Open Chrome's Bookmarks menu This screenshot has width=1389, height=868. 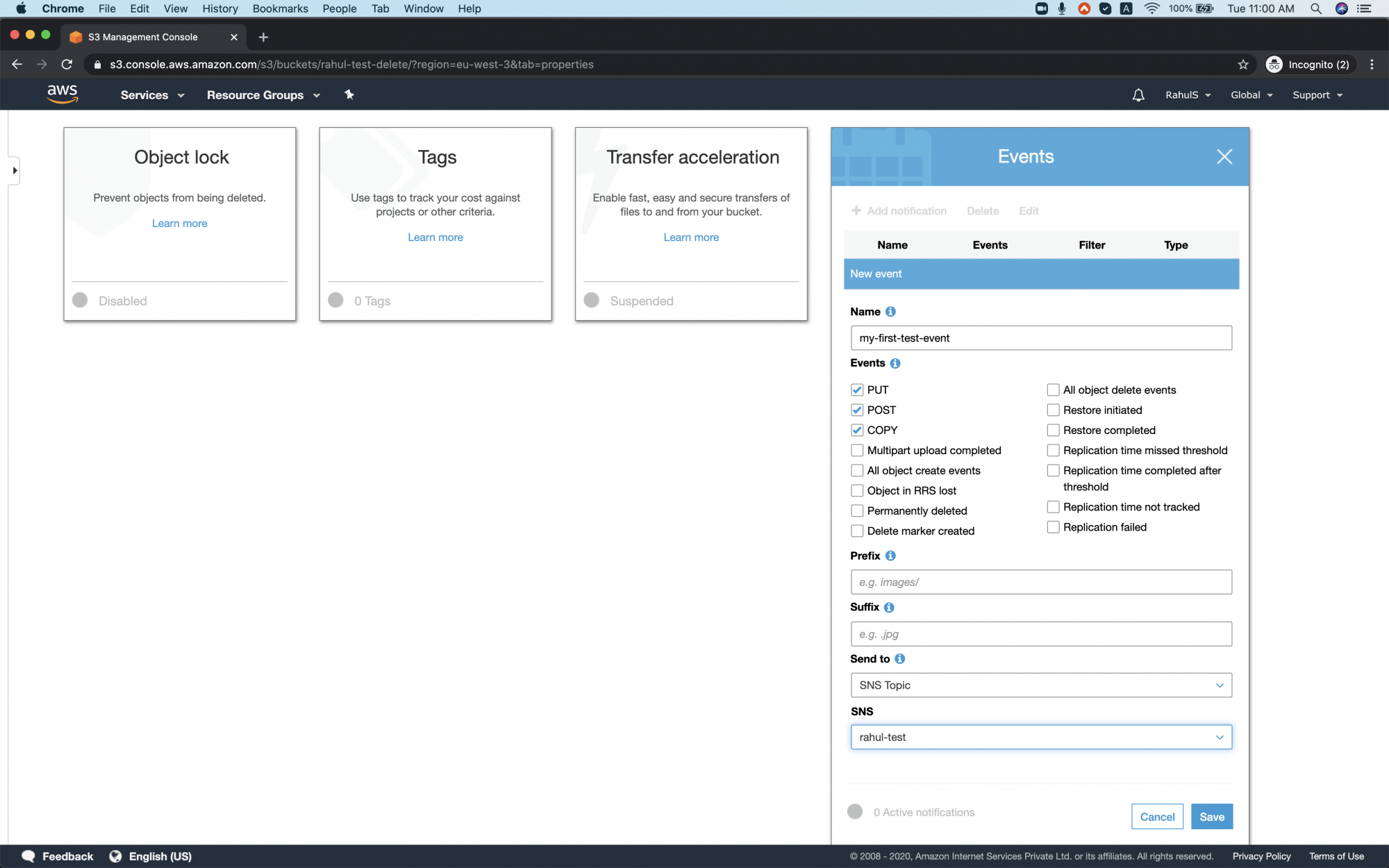click(280, 8)
